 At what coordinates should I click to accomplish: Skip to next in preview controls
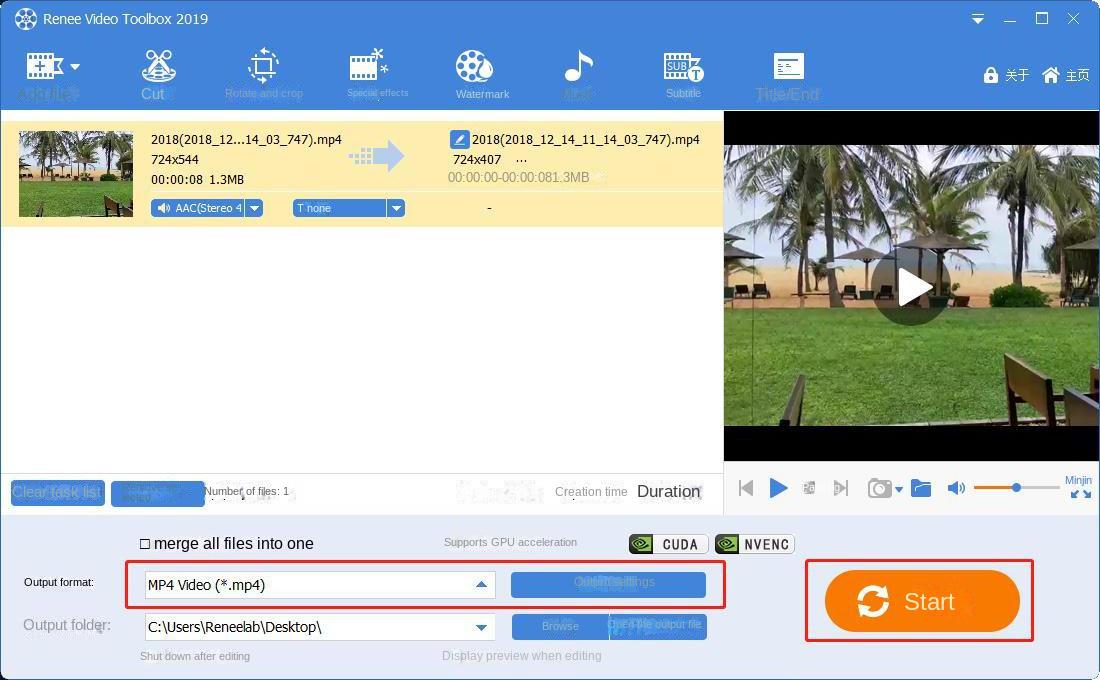tap(840, 488)
